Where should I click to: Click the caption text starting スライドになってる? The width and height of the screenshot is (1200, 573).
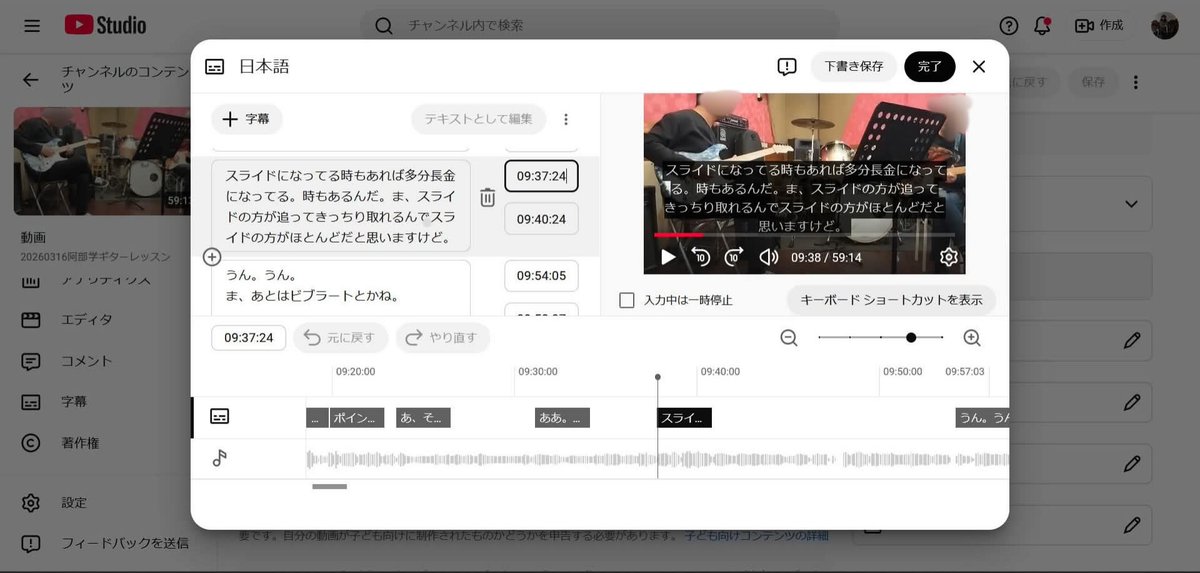pyautogui.click(x=341, y=206)
